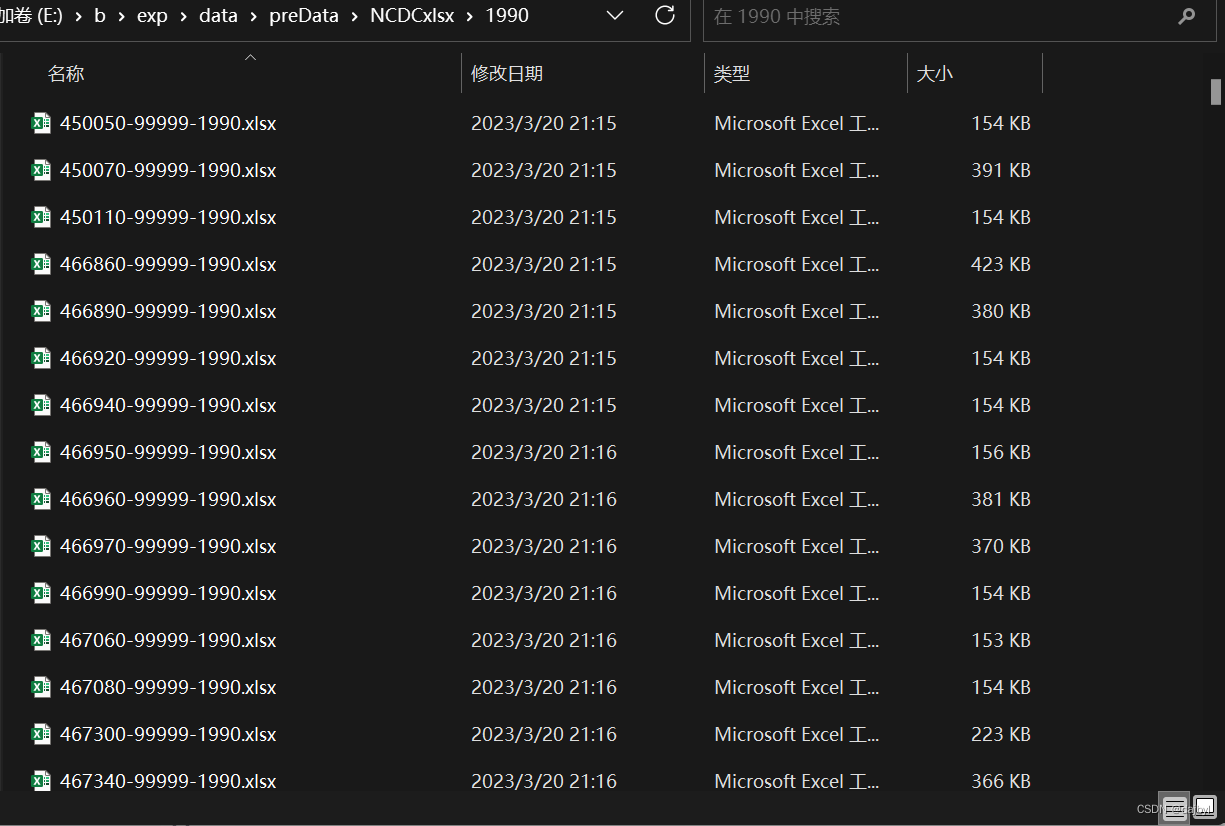Select file name 466860-99999-1990.xlsx

pos(168,265)
